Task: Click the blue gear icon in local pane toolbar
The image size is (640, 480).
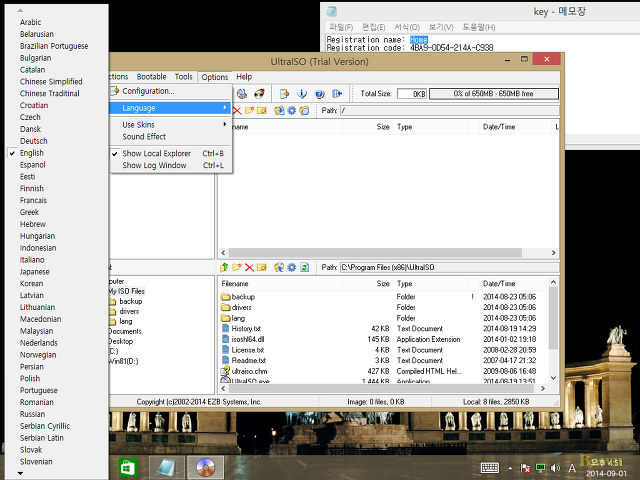Action: 291,267
